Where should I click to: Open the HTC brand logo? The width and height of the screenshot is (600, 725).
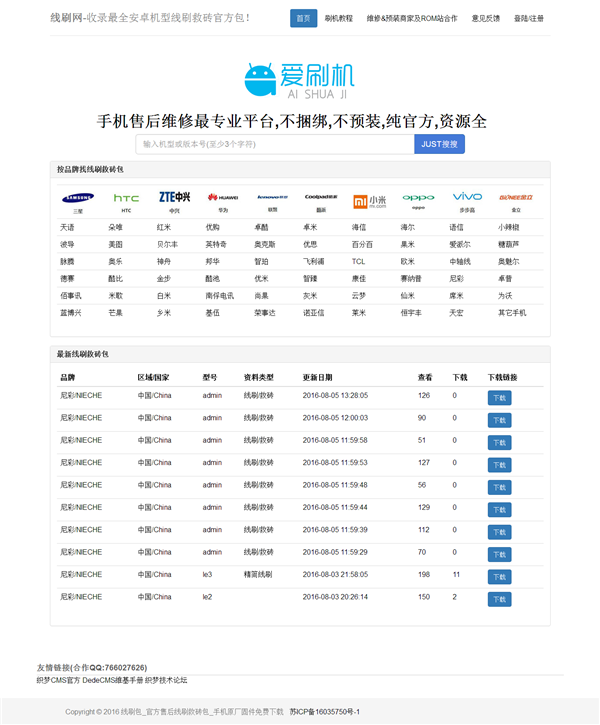point(126,198)
